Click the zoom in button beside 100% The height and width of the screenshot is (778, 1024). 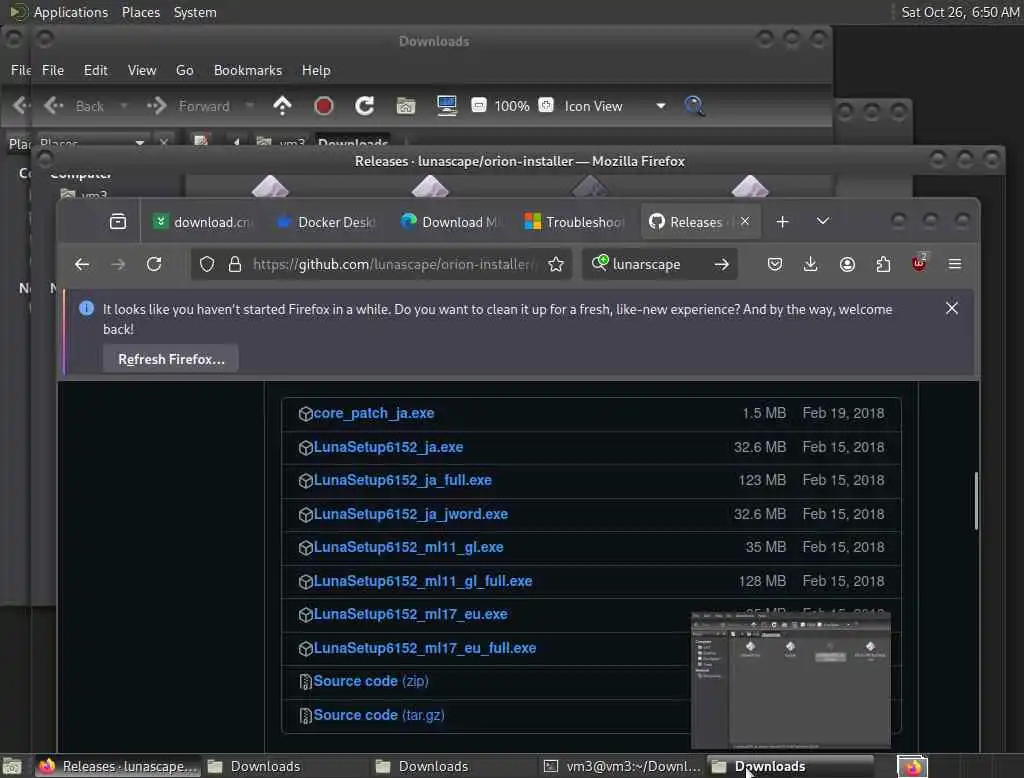click(546, 105)
